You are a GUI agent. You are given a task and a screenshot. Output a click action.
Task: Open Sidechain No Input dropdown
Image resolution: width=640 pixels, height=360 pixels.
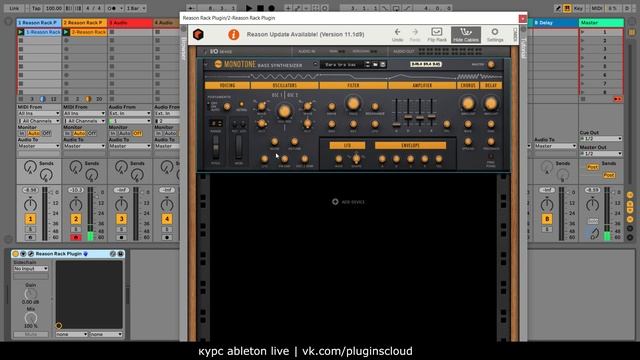pyautogui.click(x=31, y=269)
